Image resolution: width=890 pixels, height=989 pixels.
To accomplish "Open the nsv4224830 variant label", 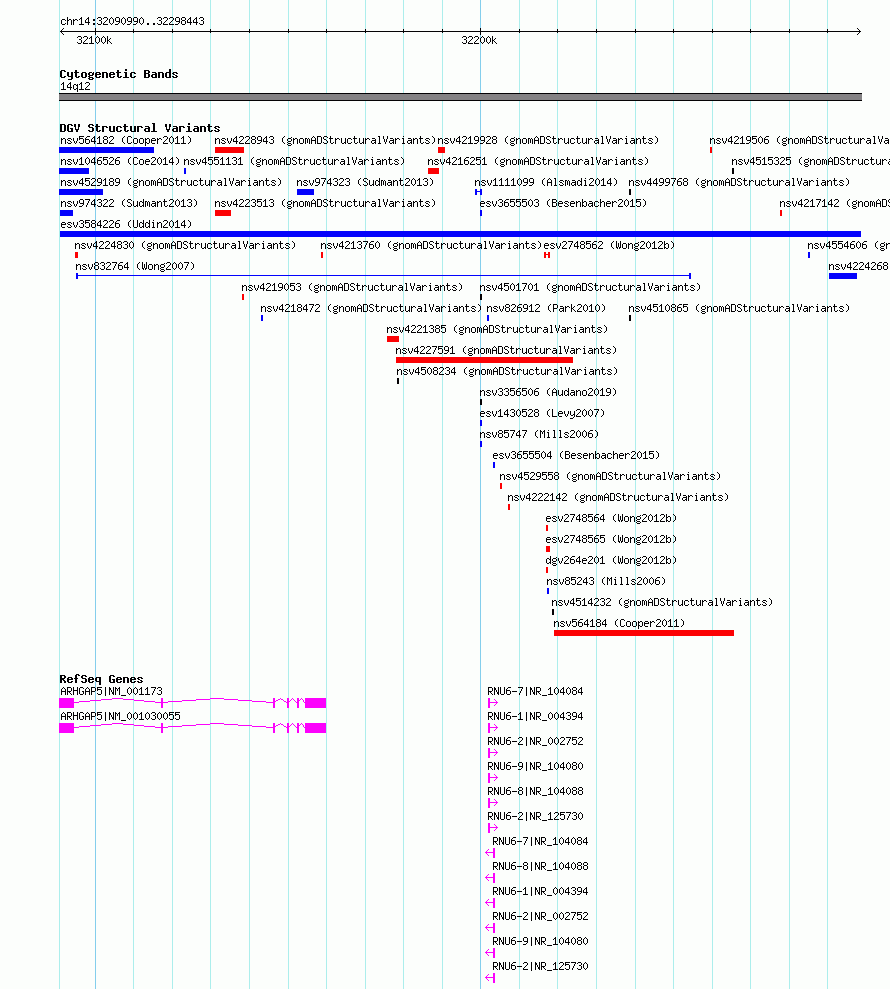I will point(185,245).
